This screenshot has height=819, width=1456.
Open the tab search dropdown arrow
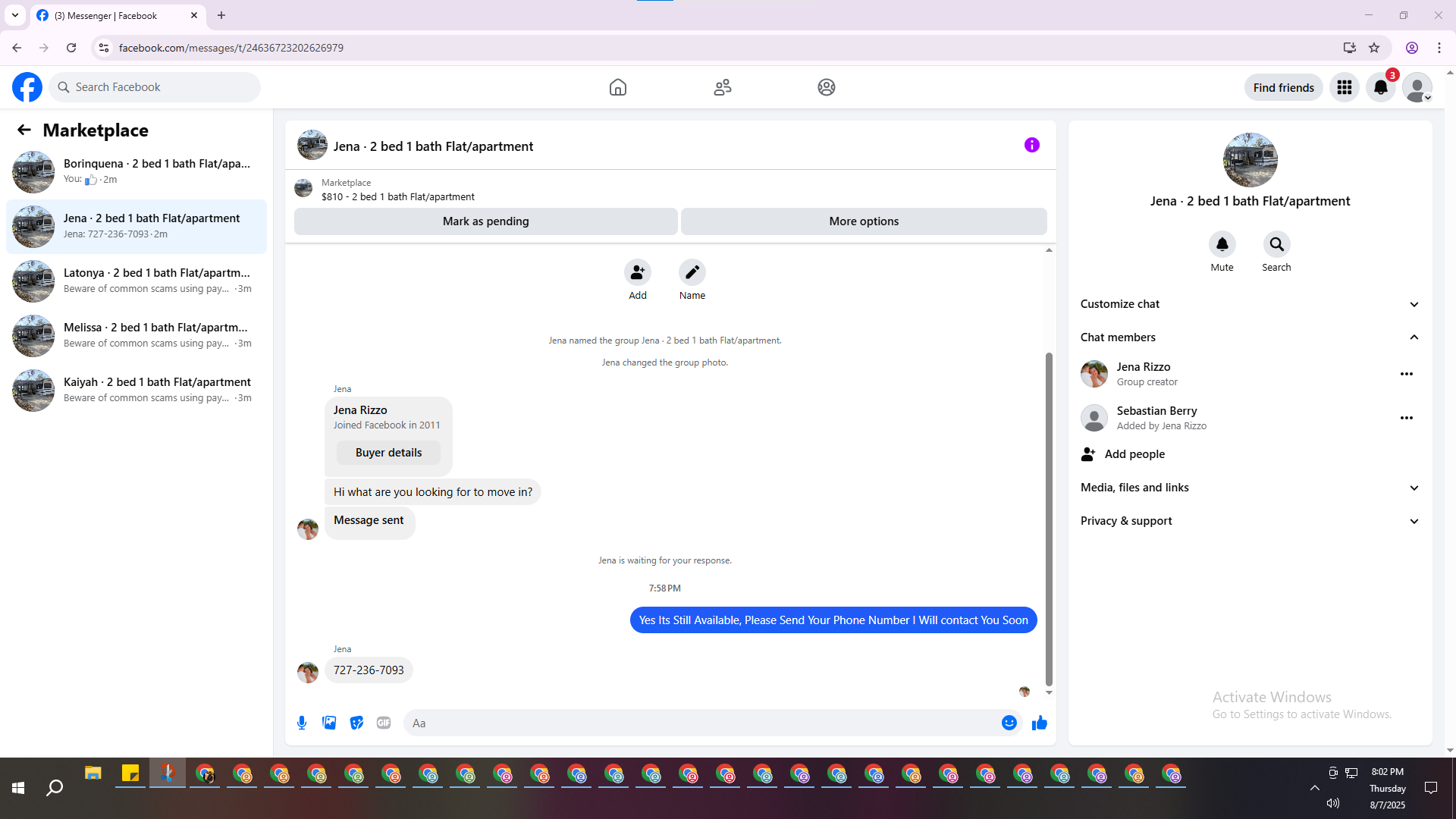pos(15,15)
